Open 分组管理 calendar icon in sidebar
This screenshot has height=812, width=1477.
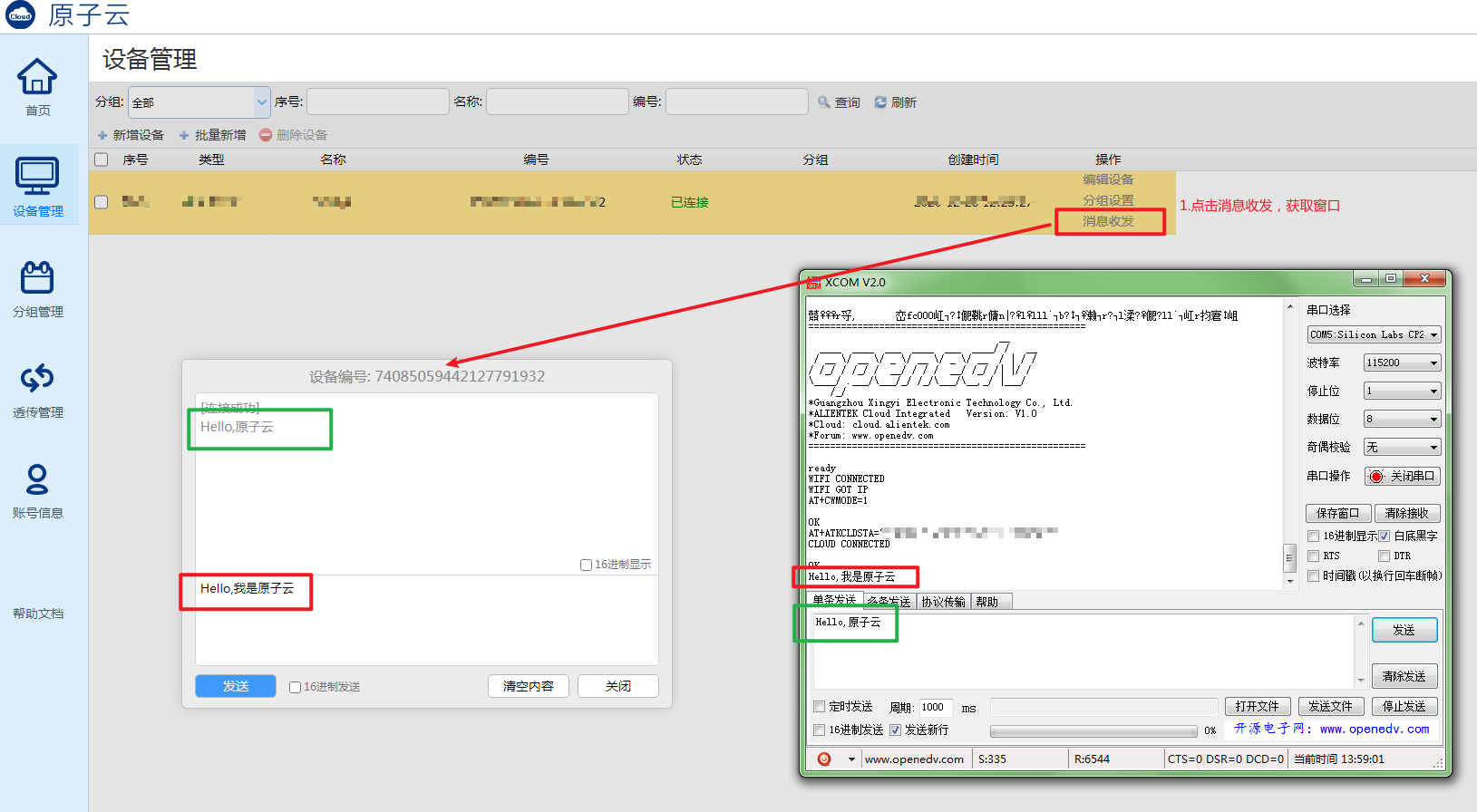pos(37,277)
